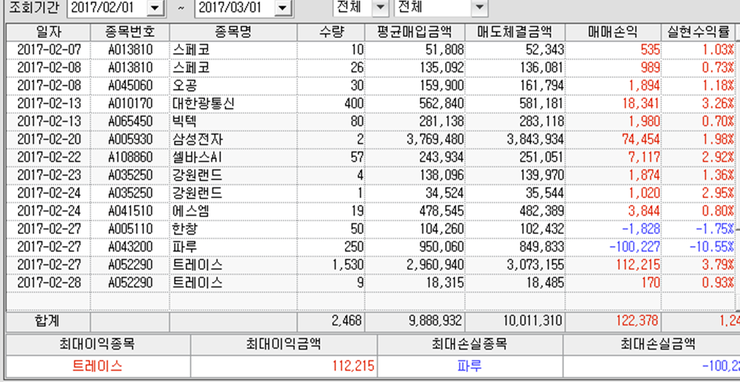
Task: Select the 한창 stock name
Action: click(185, 229)
